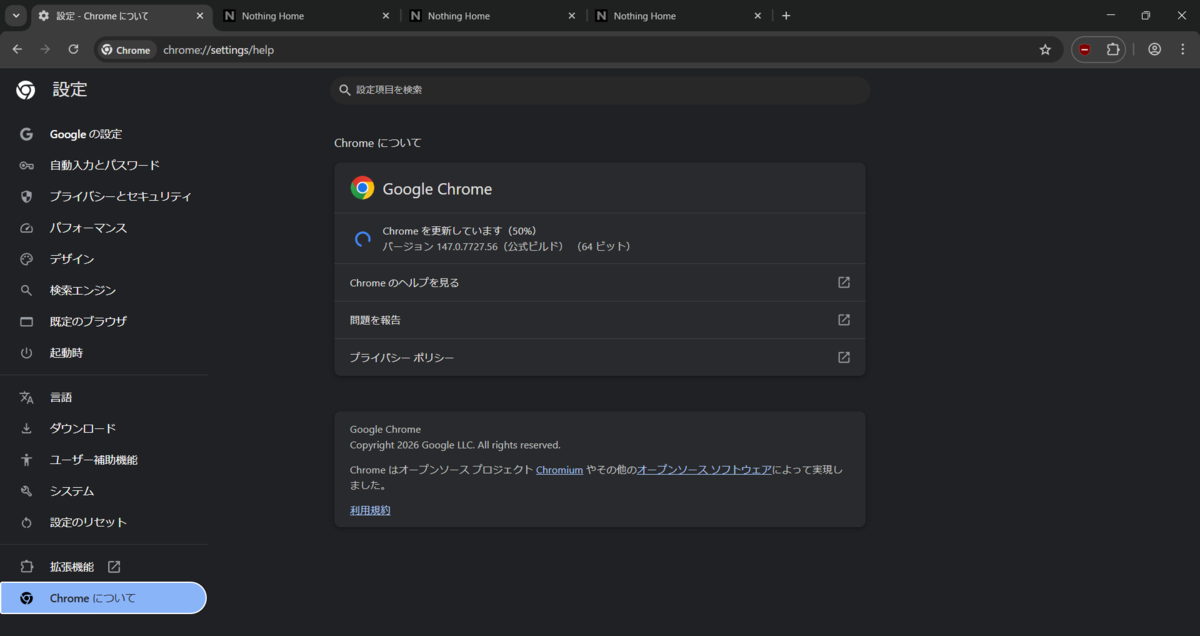Go forward with the forward arrow
The width and height of the screenshot is (1200, 636).
point(45,49)
